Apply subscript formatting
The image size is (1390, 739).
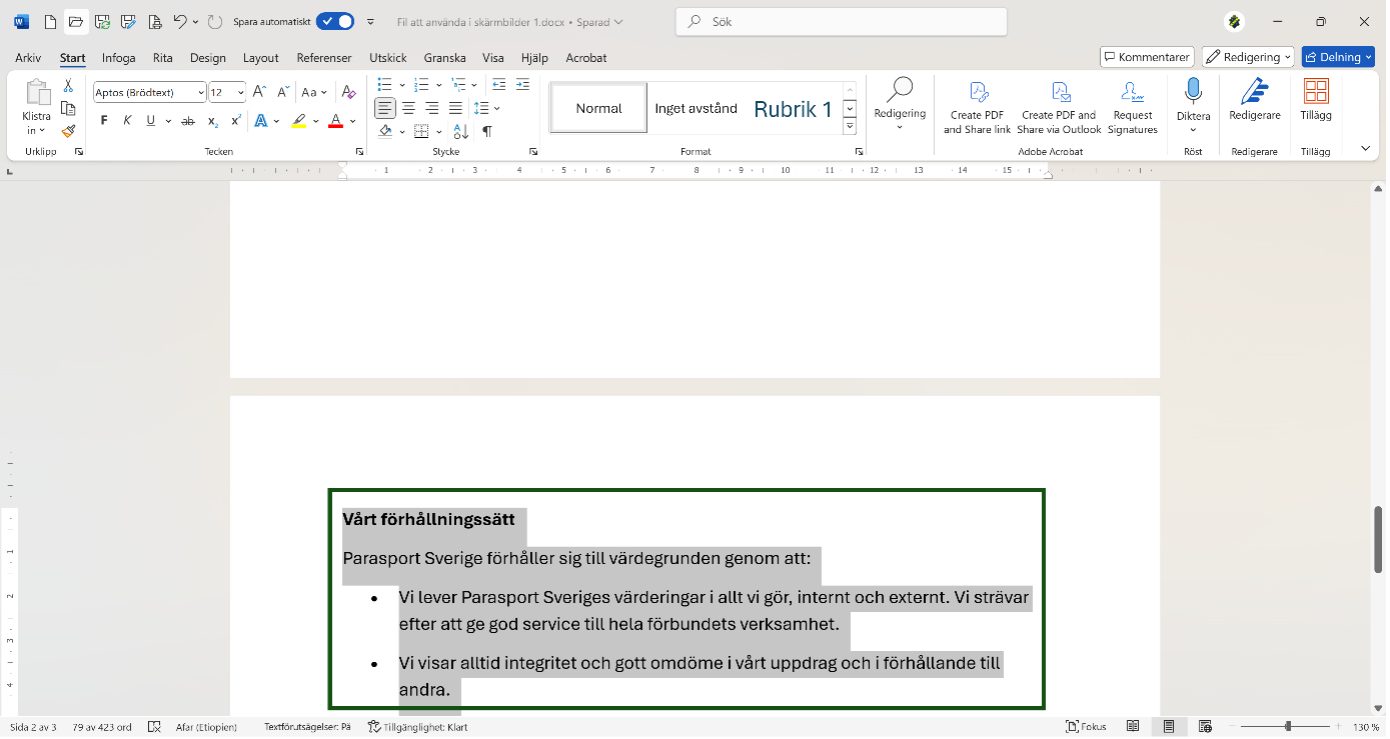coord(213,121)
